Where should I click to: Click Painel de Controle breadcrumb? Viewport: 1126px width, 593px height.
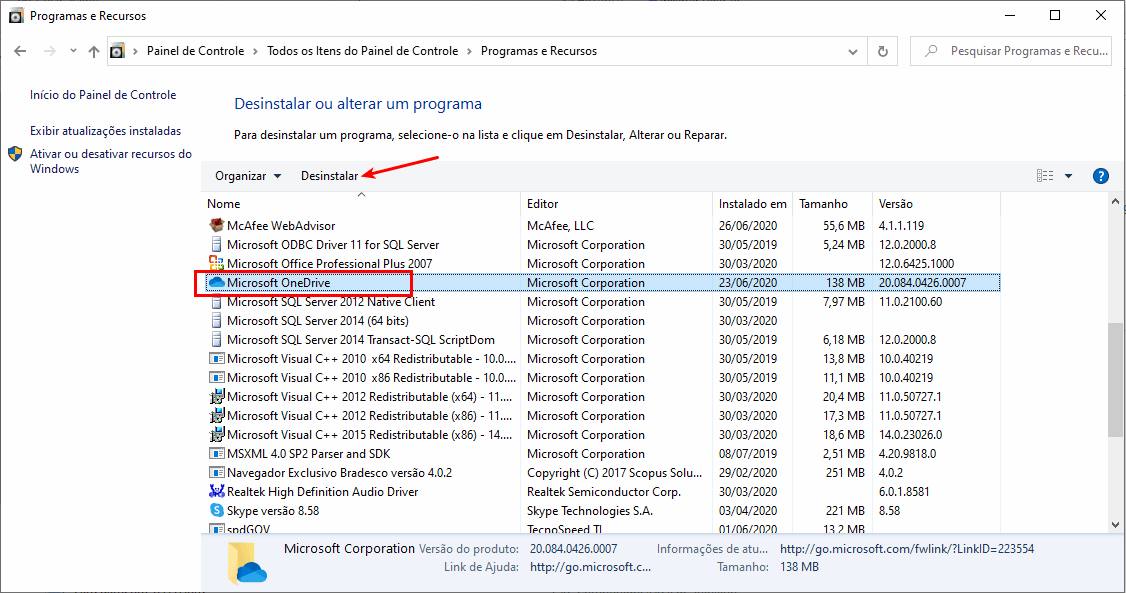195,51
